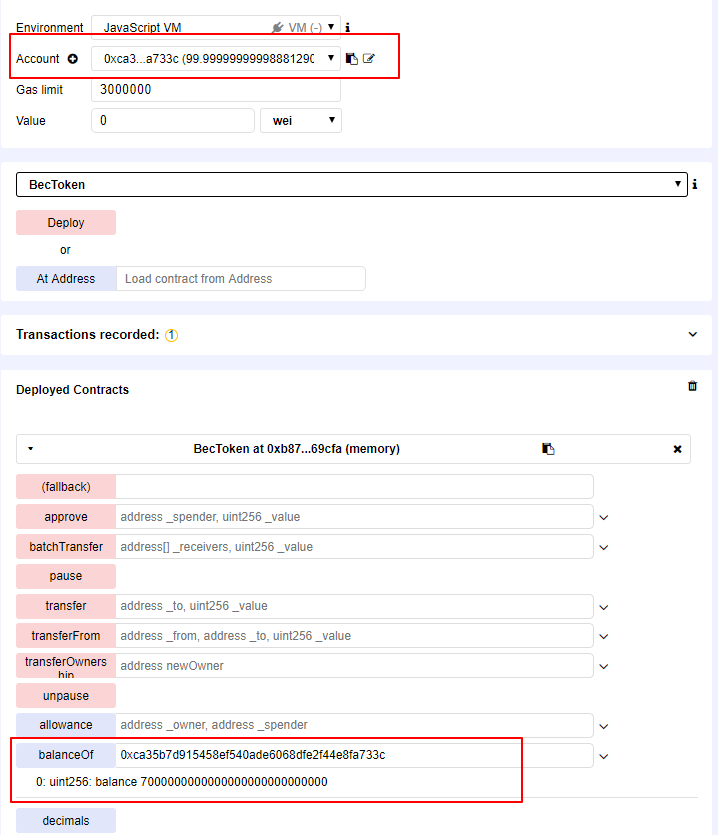
Task: Click info icon next to Environment dropdown
Action: [x=348, y=27]
